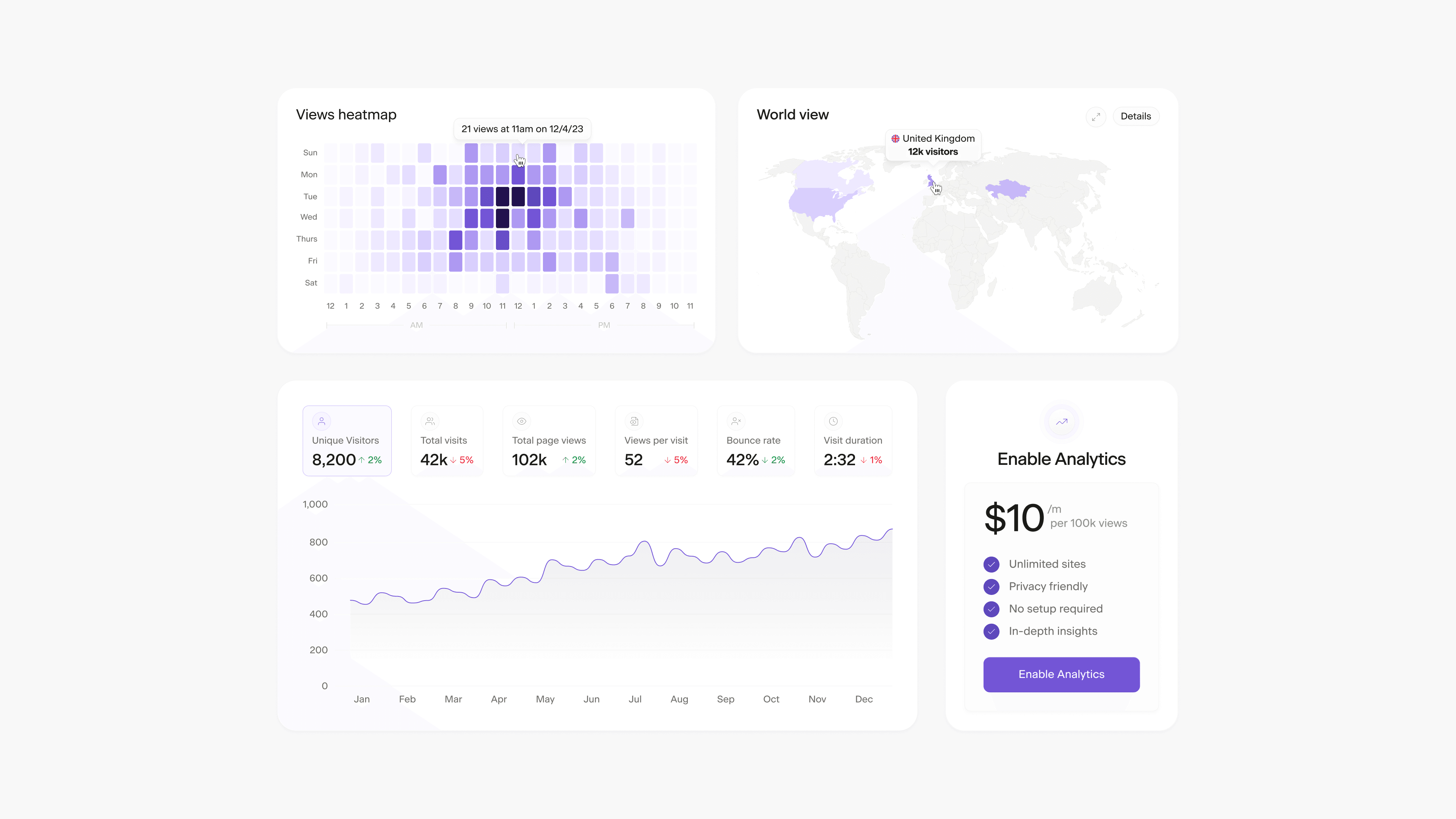Select the Unique Visitors person icon

pyautogui.click(x=321, y=421)
